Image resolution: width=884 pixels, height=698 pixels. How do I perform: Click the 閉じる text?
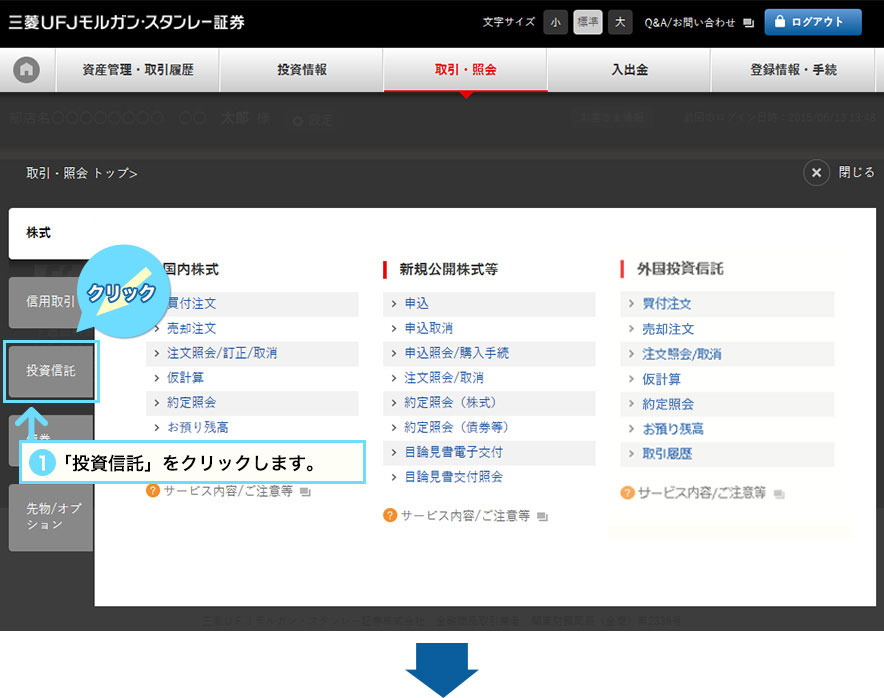point(856,173)
